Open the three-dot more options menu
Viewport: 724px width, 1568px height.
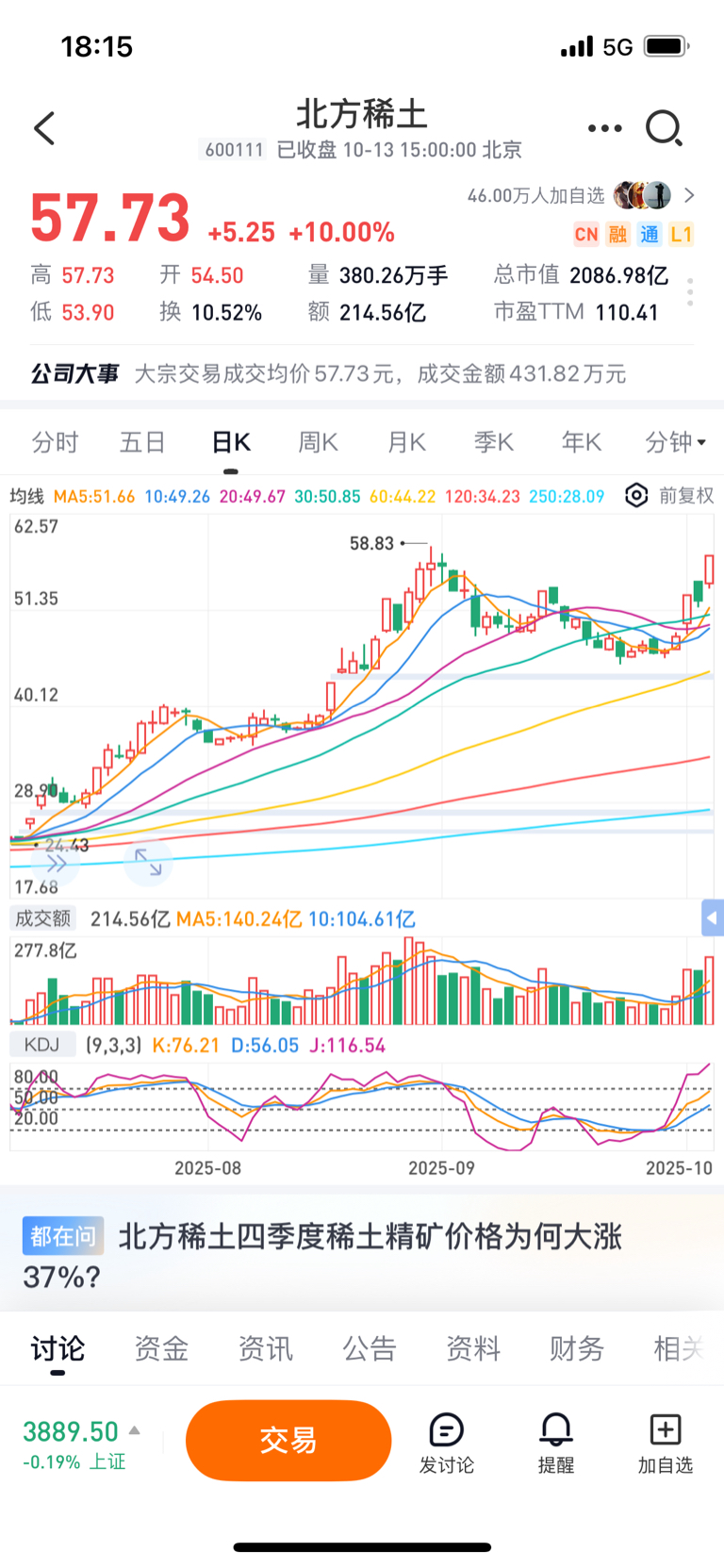coord(604,128)
